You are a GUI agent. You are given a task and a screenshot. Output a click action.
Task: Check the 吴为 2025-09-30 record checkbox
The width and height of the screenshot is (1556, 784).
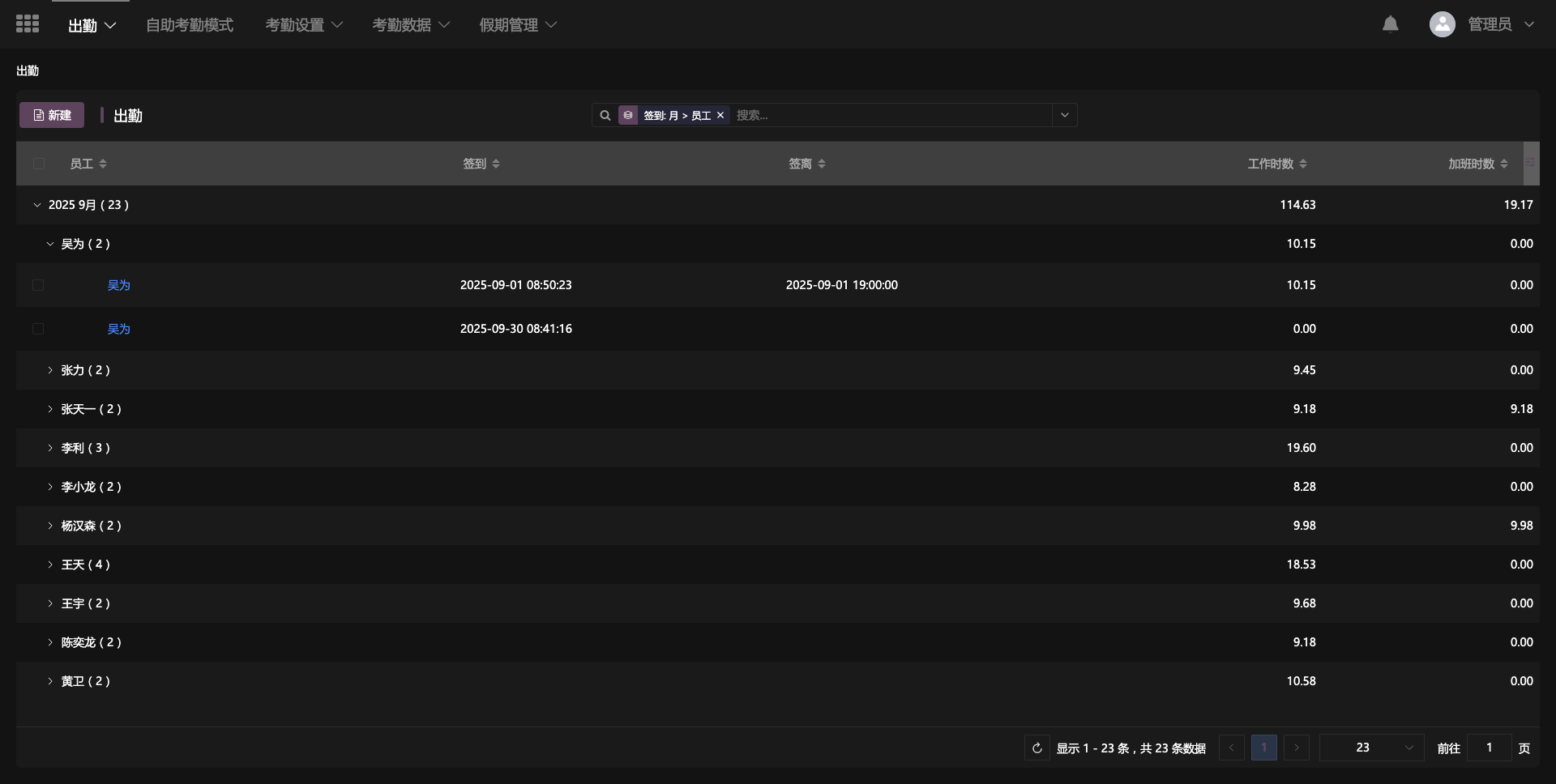(38, 329)
